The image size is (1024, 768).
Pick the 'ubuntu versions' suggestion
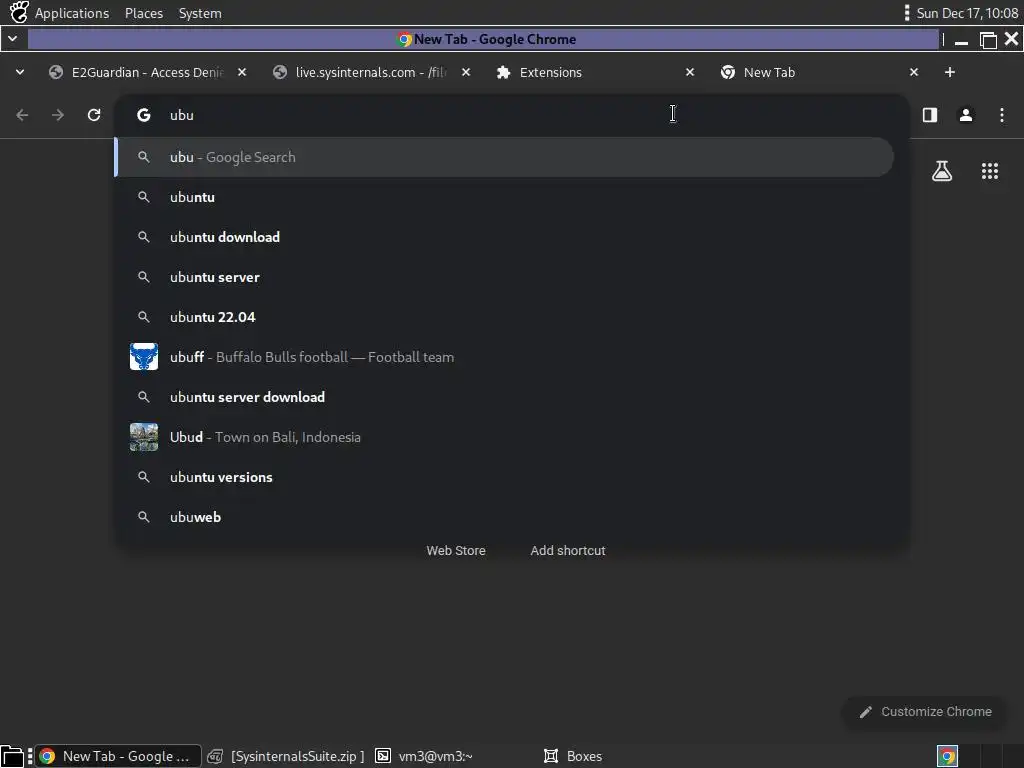(504, 477)
